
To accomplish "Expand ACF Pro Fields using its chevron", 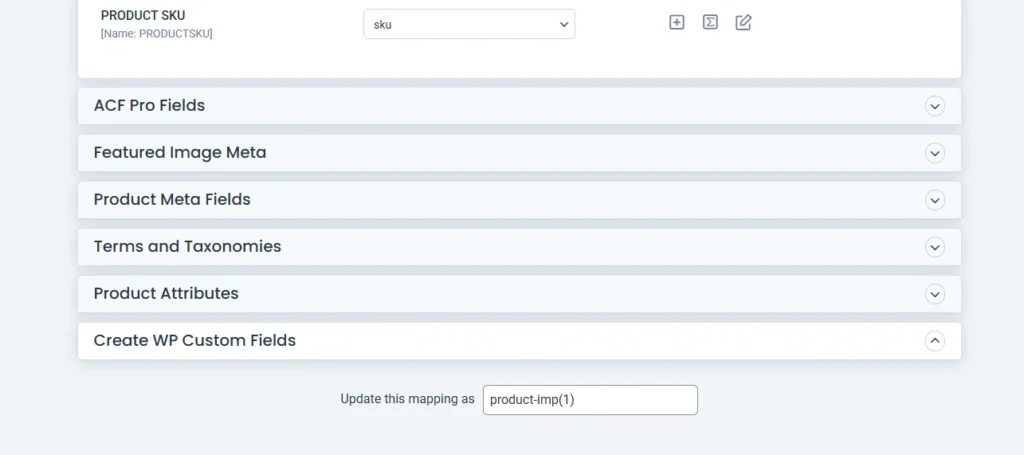I will pos(935,106).
